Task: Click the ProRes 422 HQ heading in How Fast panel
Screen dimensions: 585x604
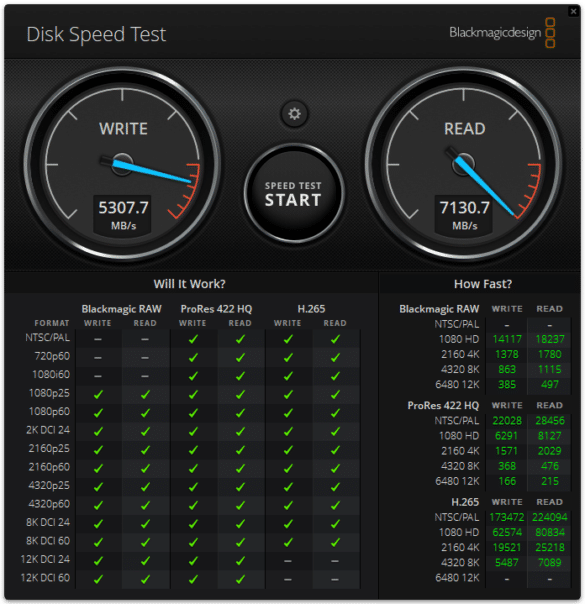Action: click(443, 406)
